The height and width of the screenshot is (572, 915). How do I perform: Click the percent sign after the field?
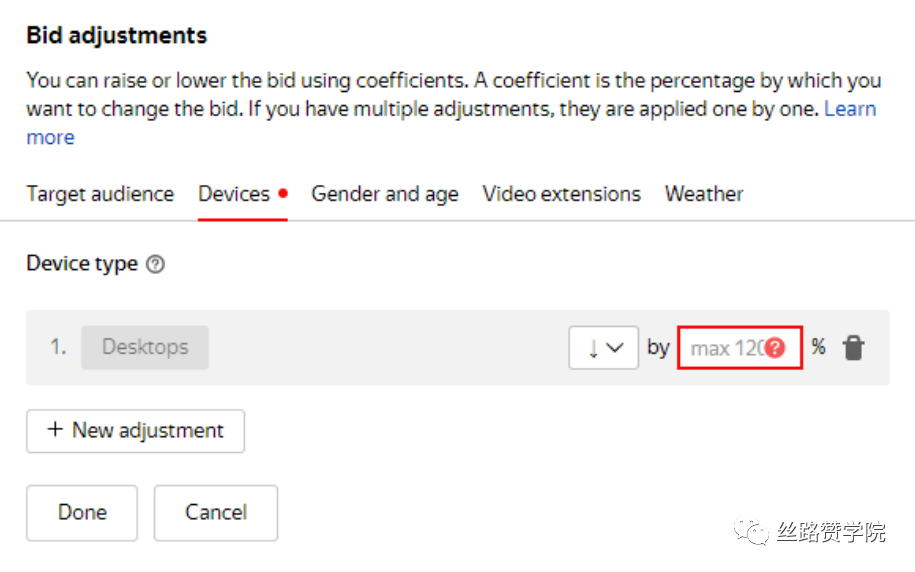[x=819, y=347]
